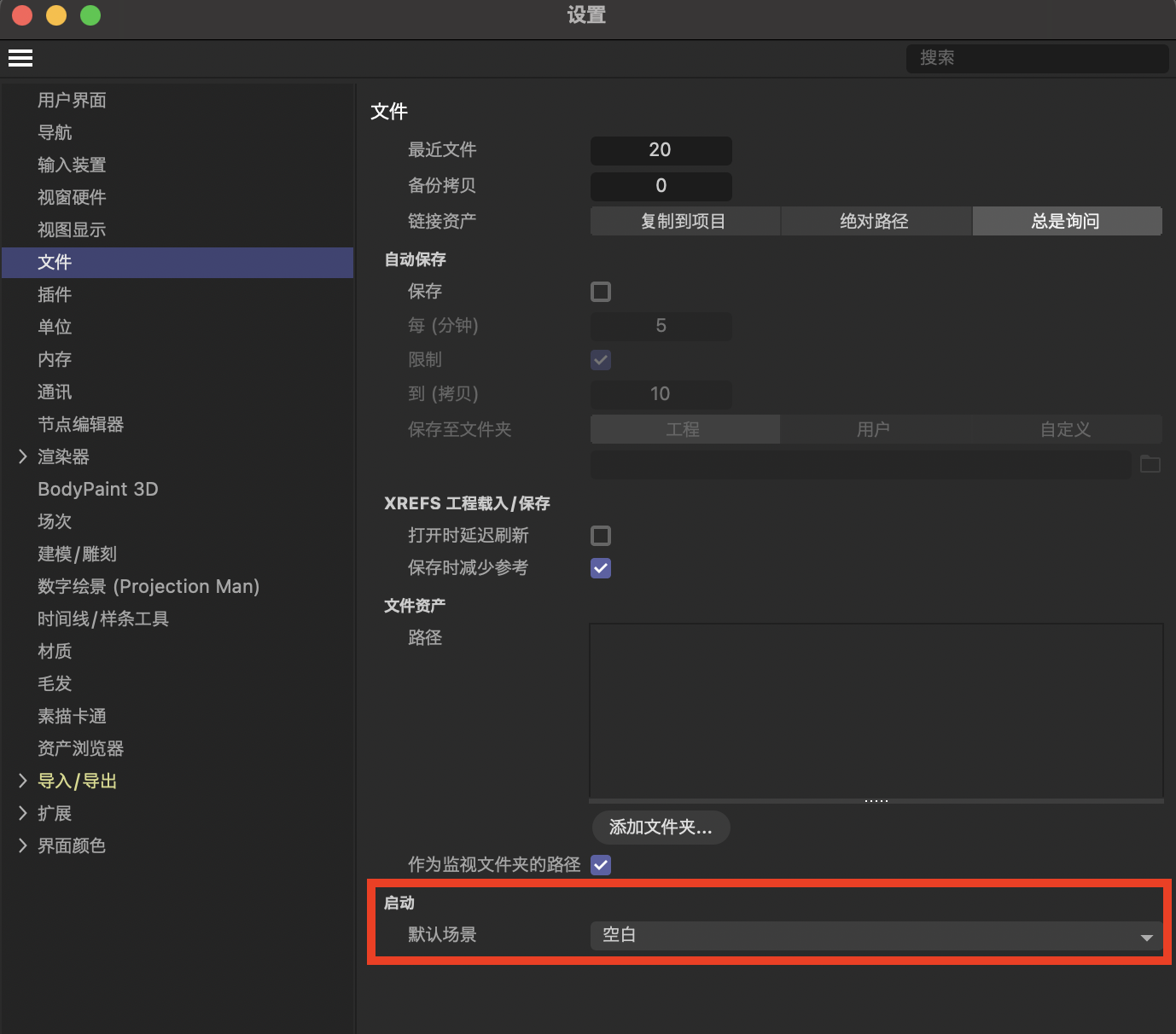Click the 每 (分钟) value field

(x=661, y=326)
